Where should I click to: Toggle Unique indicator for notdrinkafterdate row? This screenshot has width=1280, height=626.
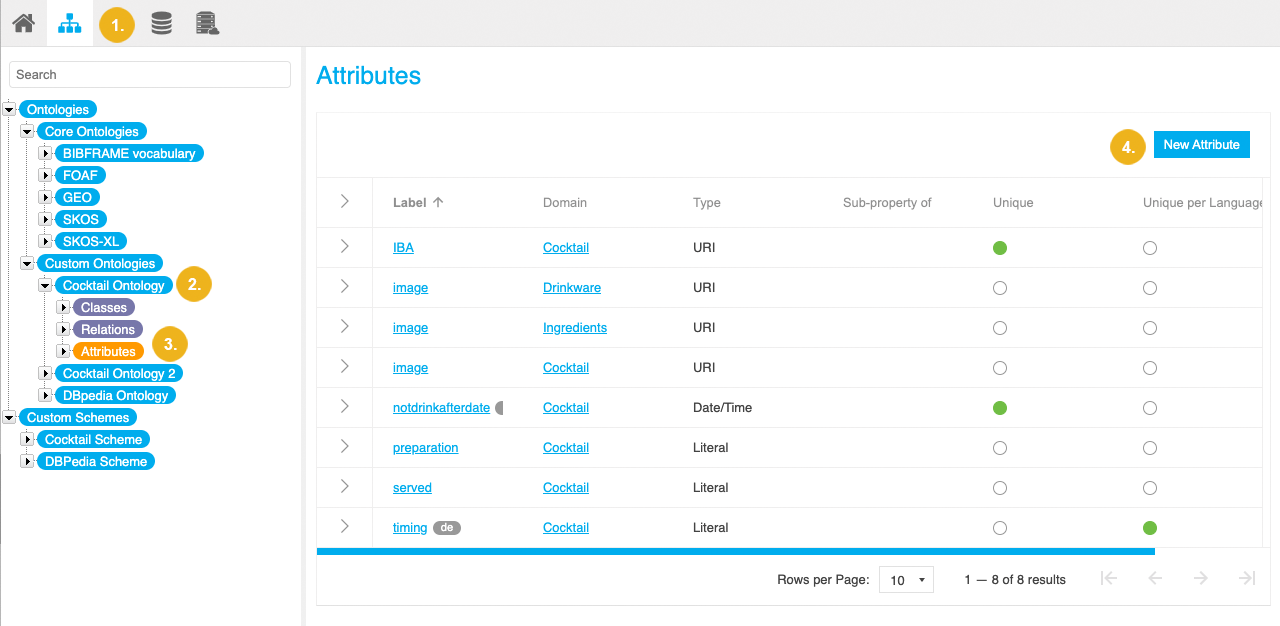point(999,408)
